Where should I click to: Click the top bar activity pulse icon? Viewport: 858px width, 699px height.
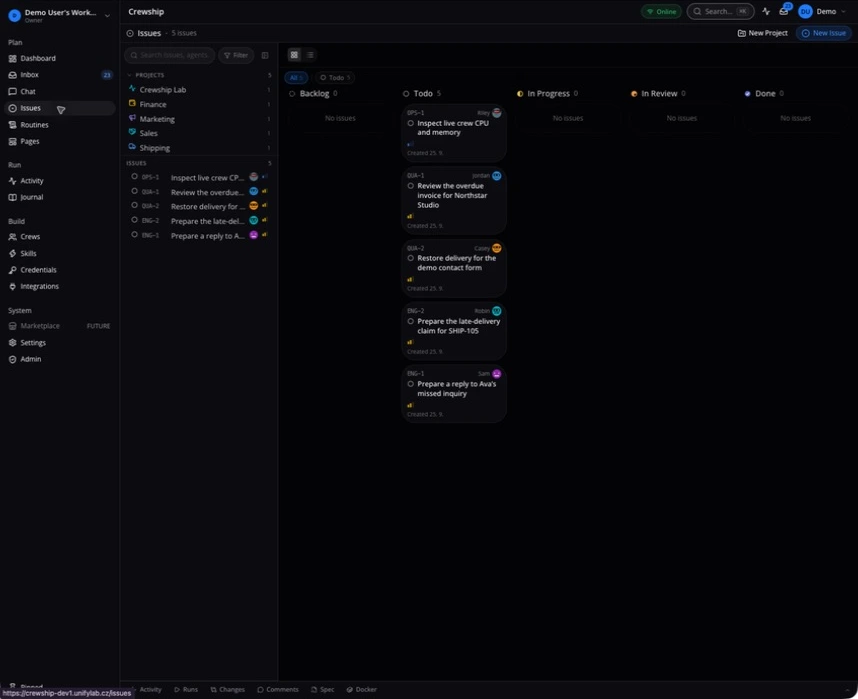pos(766,11)
